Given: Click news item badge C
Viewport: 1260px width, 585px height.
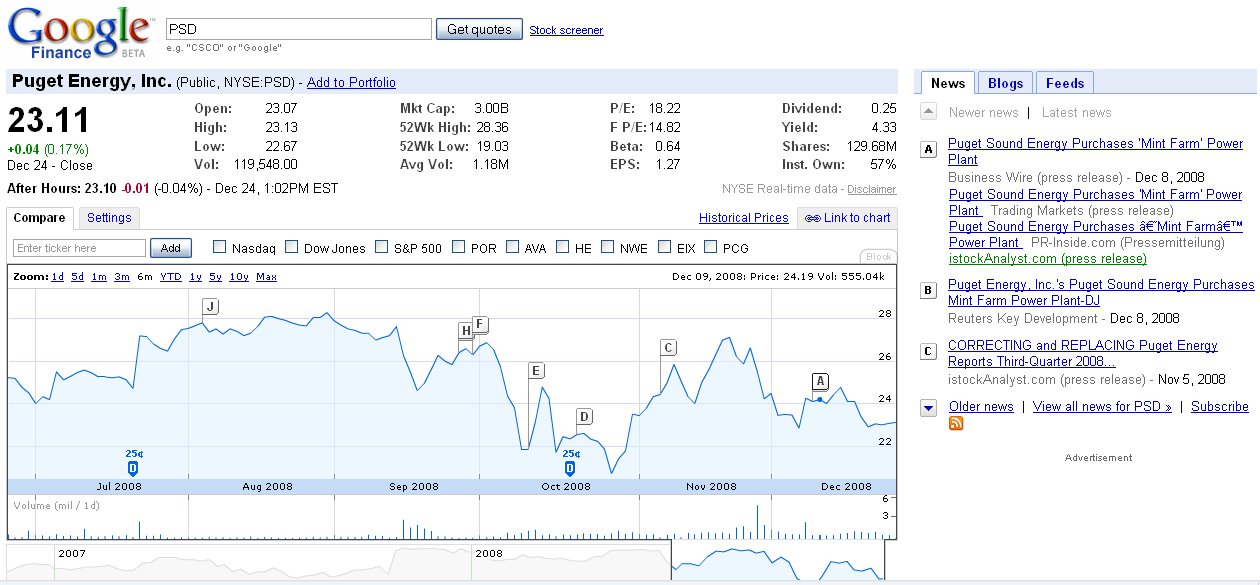Looking at the screenshot, I should [x=928, y=351].
